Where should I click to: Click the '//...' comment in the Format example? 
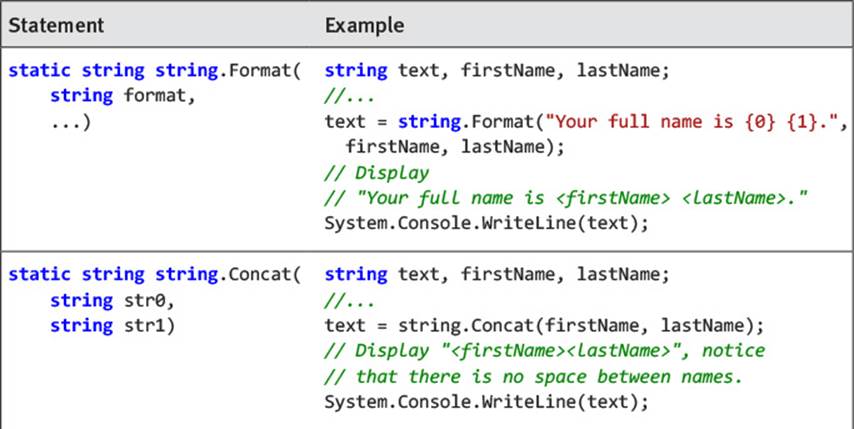click(350, 96)
